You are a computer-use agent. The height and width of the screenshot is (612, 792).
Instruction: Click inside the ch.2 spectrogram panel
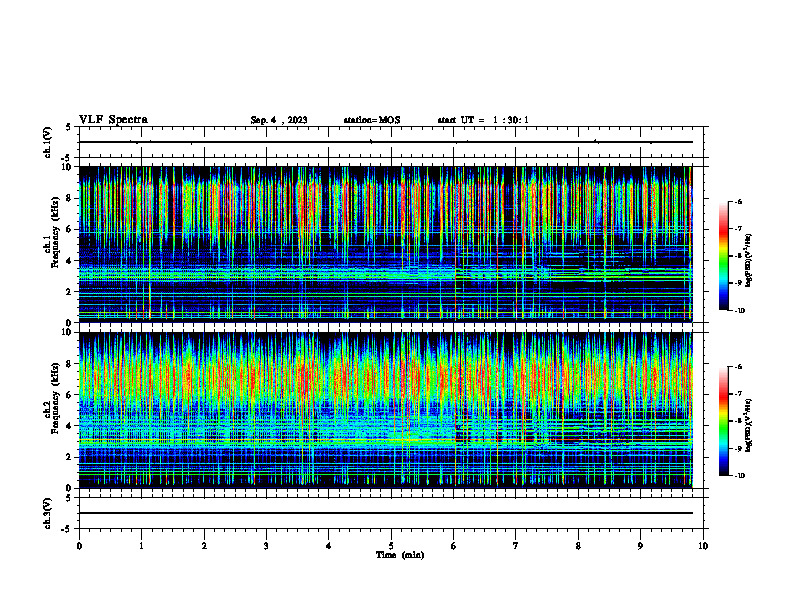click(x=386, y=410)
